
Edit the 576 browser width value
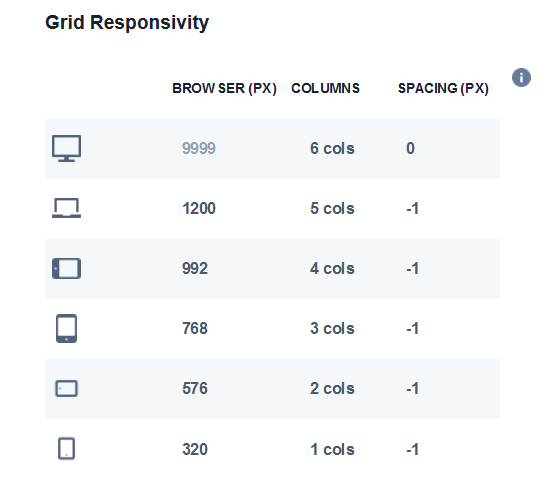tap(195, 389)
